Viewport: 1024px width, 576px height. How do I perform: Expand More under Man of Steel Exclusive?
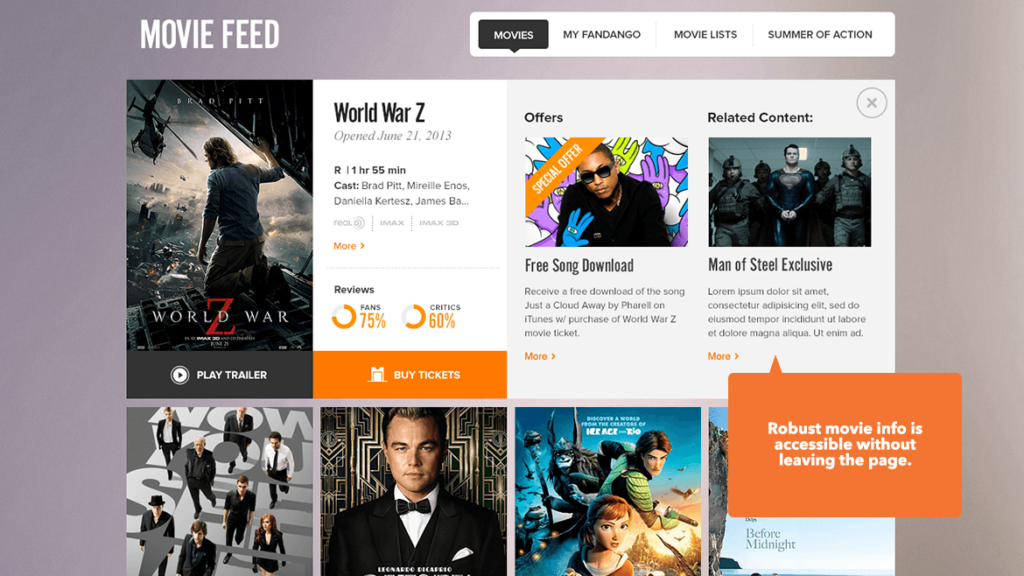pyautogui.click(x=723, y=356)
